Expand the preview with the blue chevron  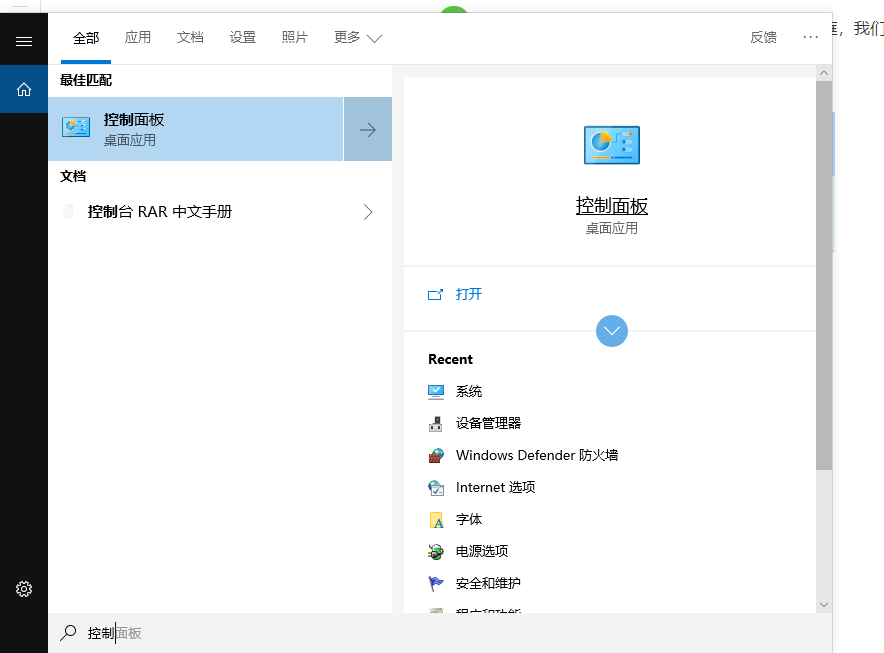pyautogui.click(x=611, y=331)
